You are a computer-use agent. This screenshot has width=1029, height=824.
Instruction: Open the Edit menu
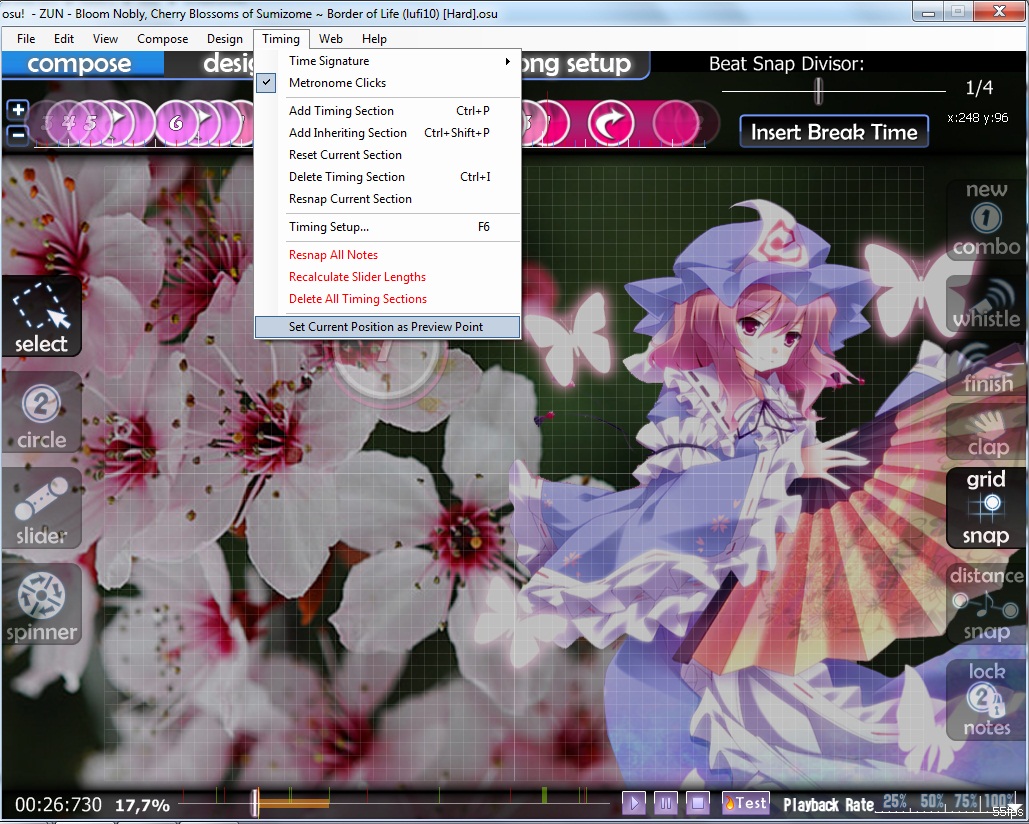[64, 39]
